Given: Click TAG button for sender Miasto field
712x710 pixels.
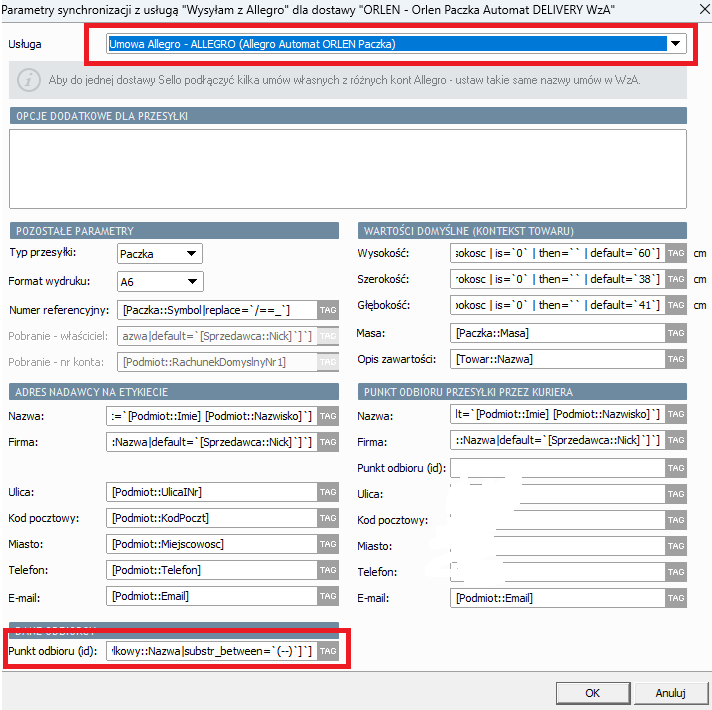Looking at the screenshot, I should point(328,544).
